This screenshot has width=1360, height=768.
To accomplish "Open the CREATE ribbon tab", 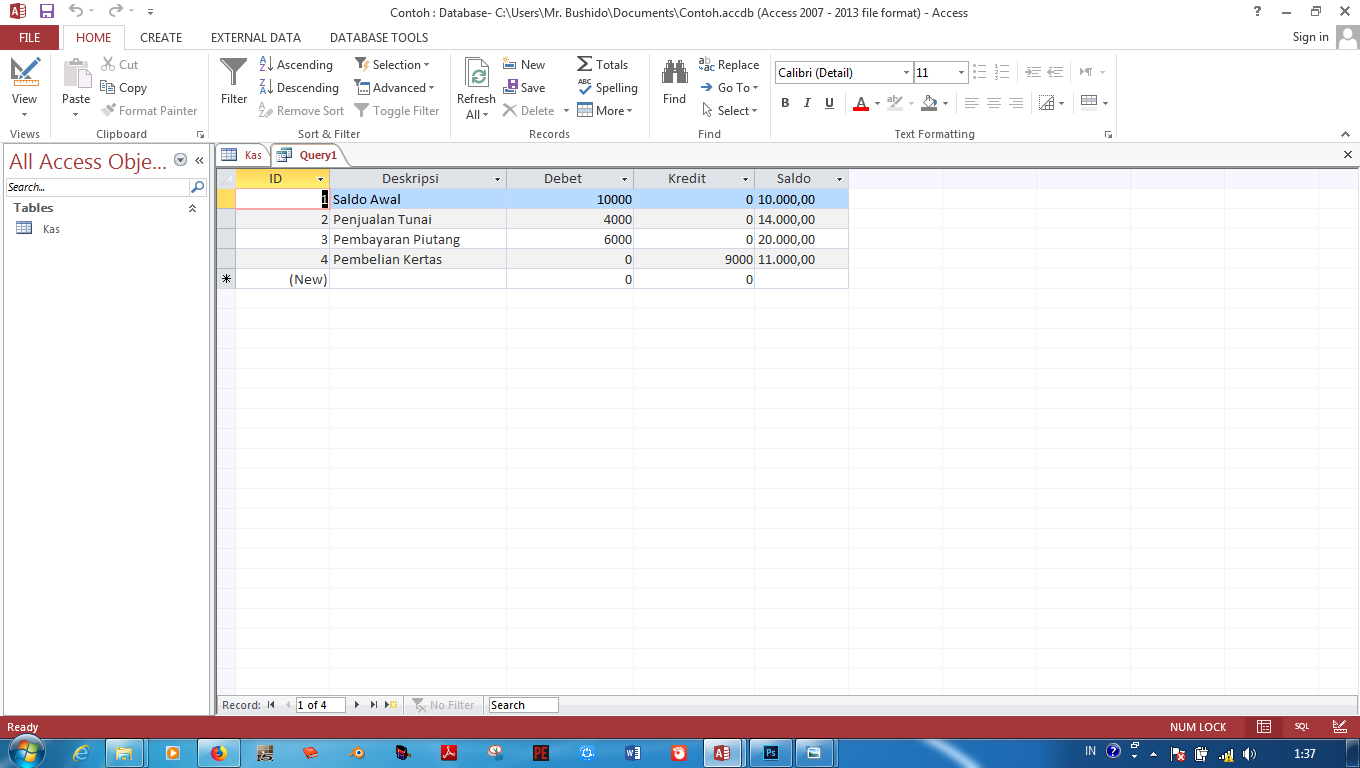I will 161,37.
